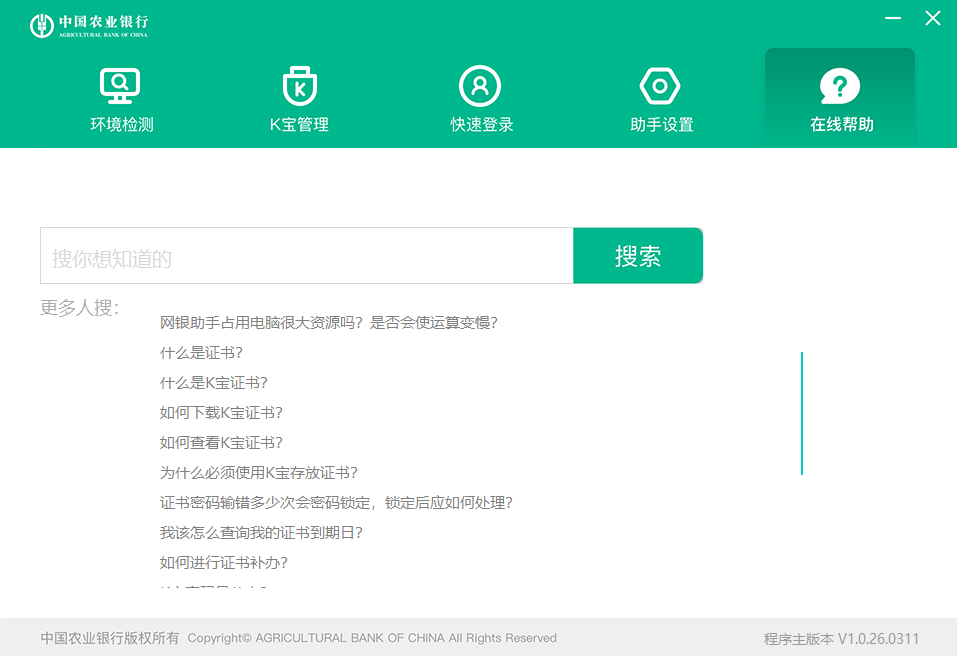Click 中国农业银行版权所有 footer text

[x=110, y=638]
